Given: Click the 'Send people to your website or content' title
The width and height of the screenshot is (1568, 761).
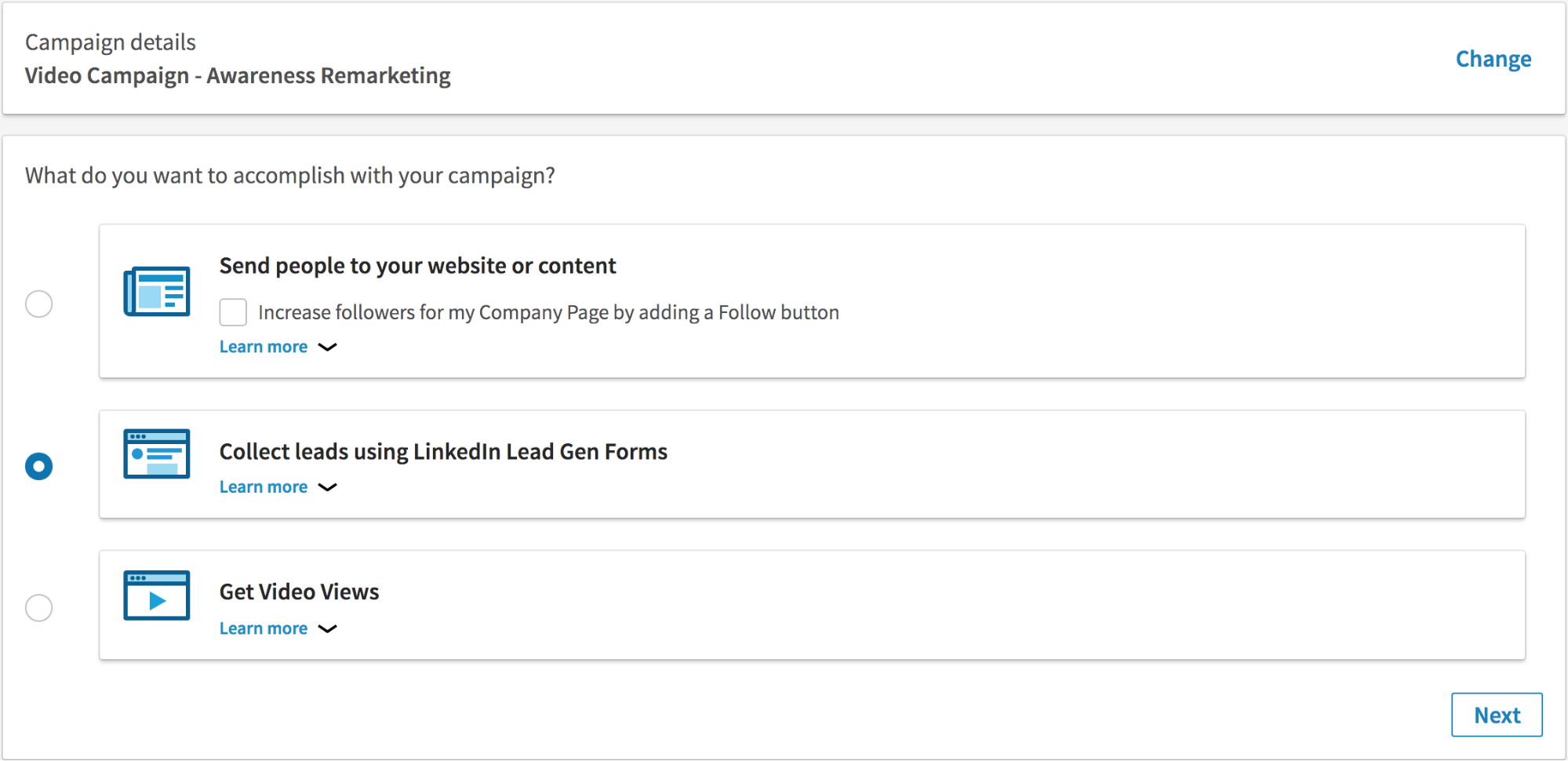Looking at the screenshot, I should [417, 266].
